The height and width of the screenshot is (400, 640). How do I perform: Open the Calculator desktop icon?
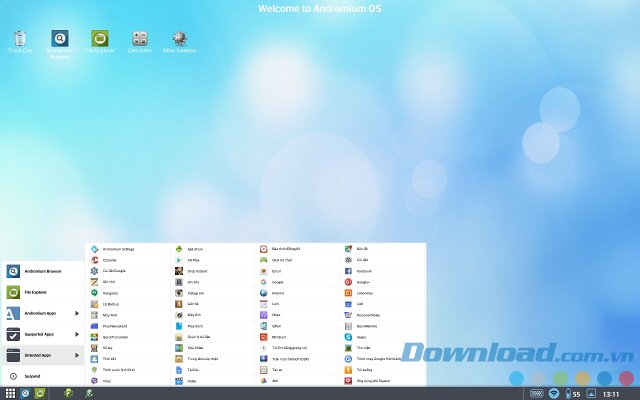140,39
